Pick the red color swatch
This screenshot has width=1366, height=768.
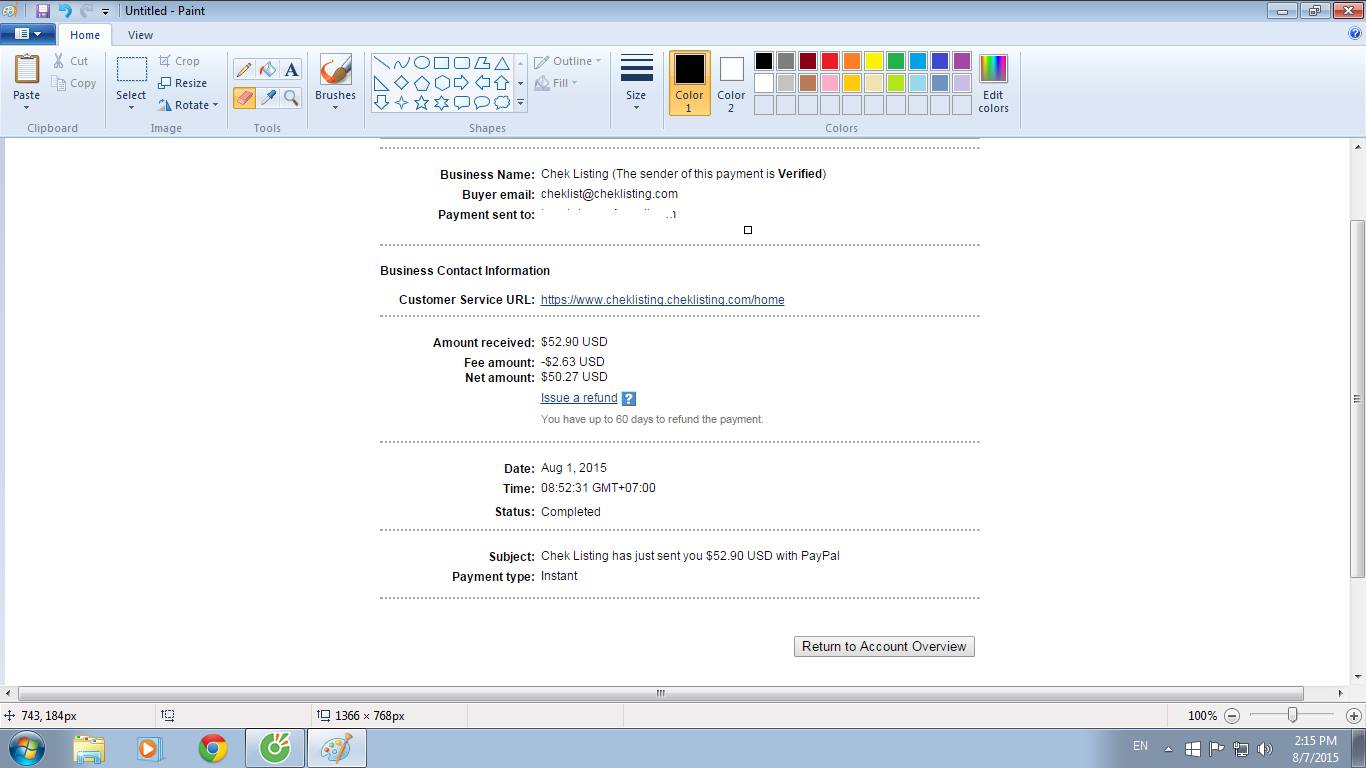[830, 61]
